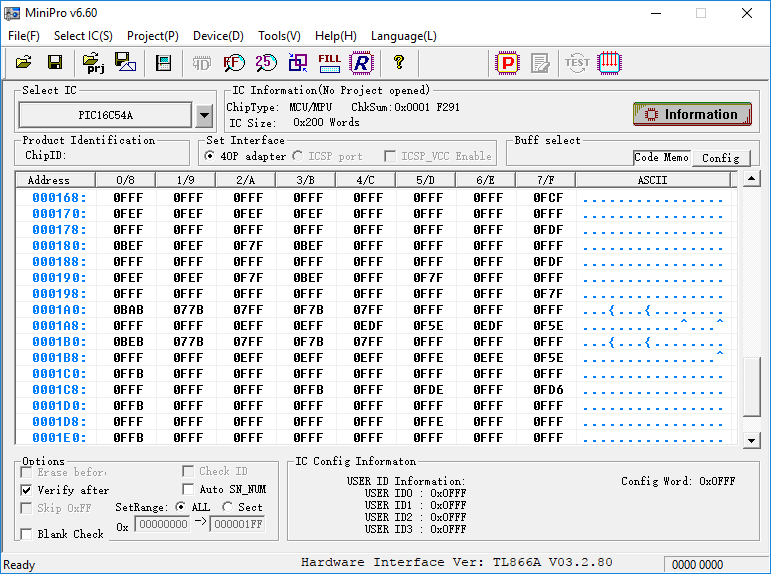Select the Sect range radio button
Viewport: 771px width, 574px height.
point(227,507)
